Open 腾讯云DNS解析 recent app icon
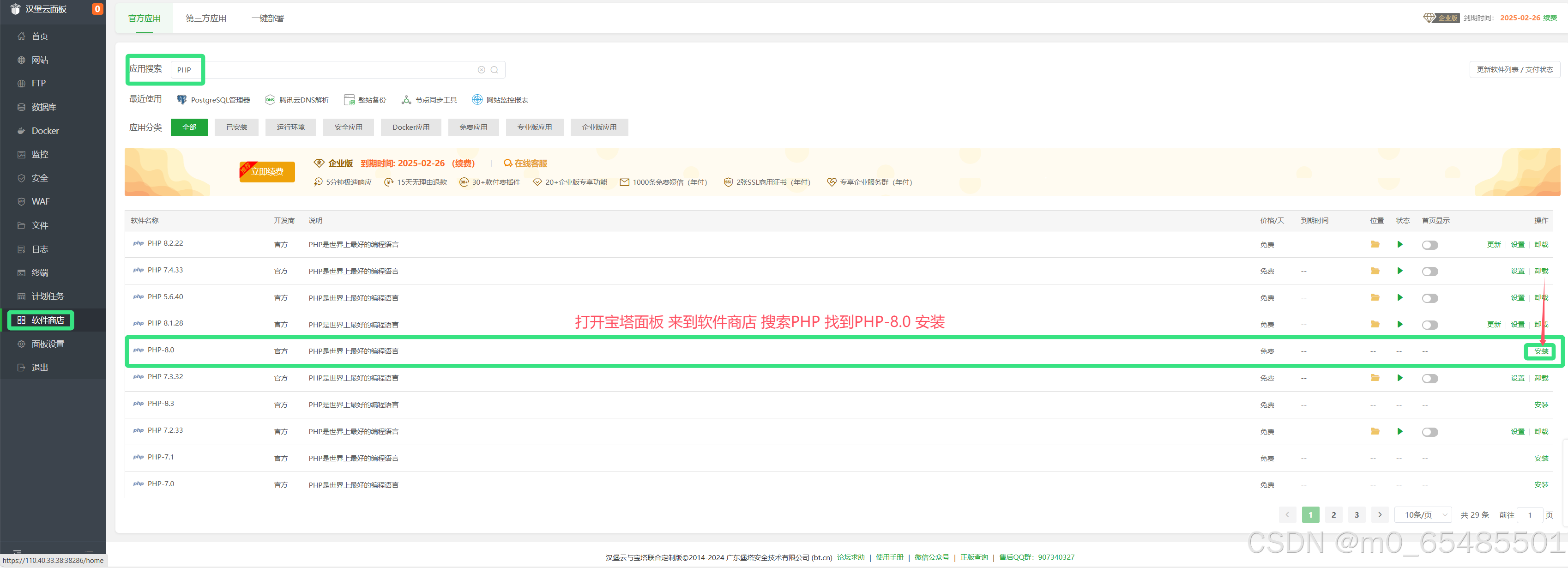This screenshot has height=568, width=1568. tap(270, 100)
